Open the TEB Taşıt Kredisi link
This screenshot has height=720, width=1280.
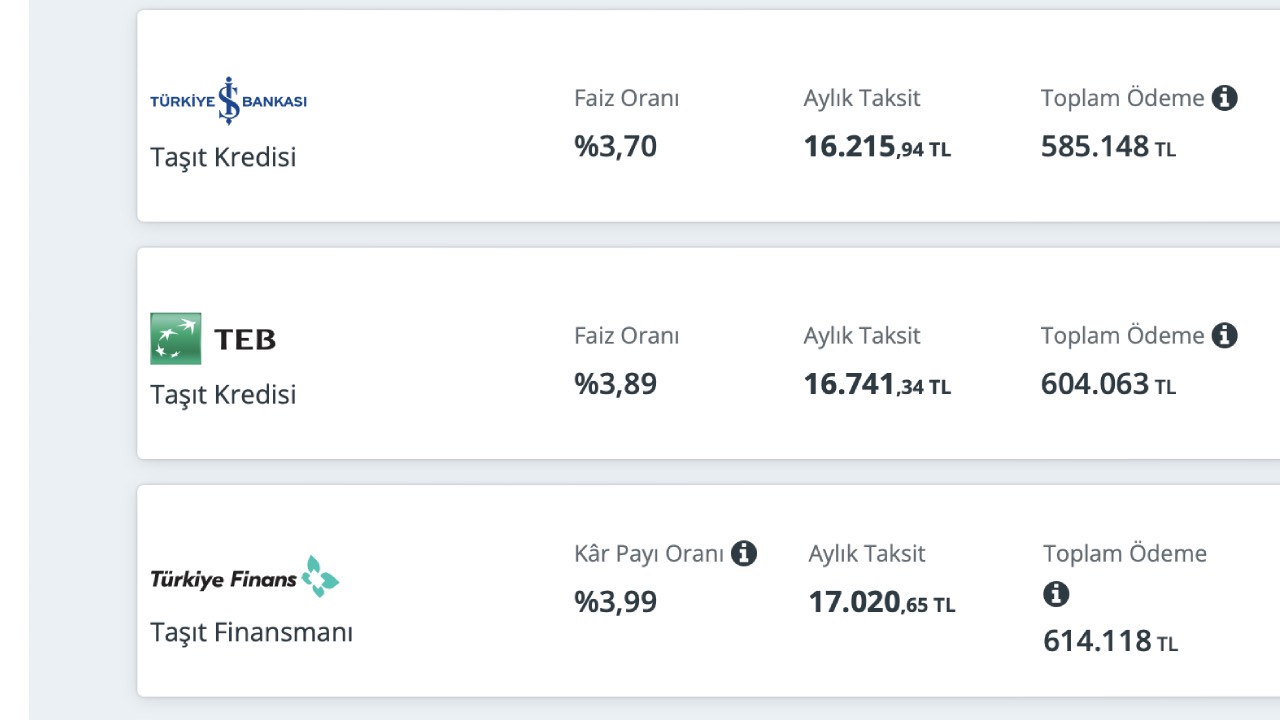pyautogui.click(x=223, y=394)
